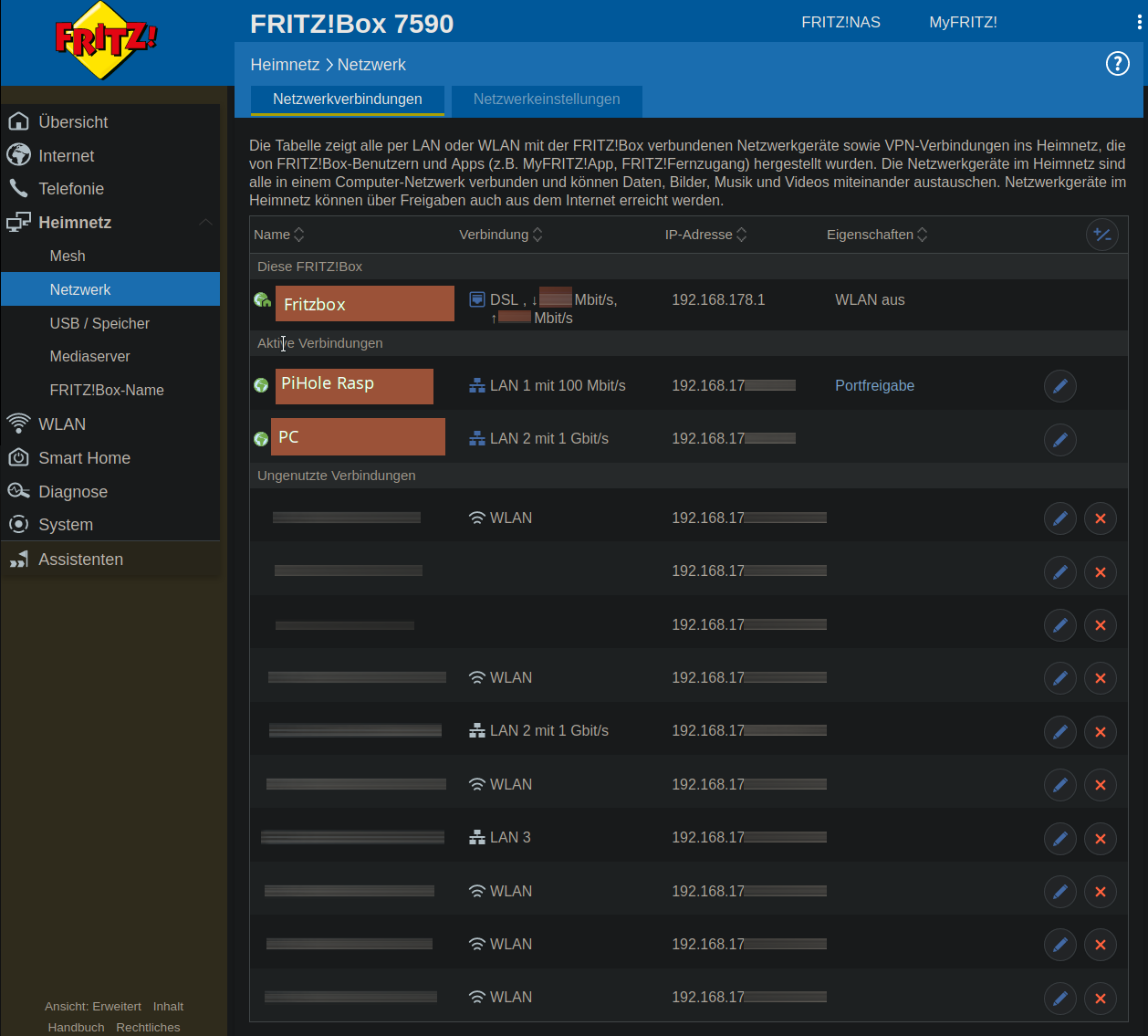Click the FRITZ! logo

(107, 39)
